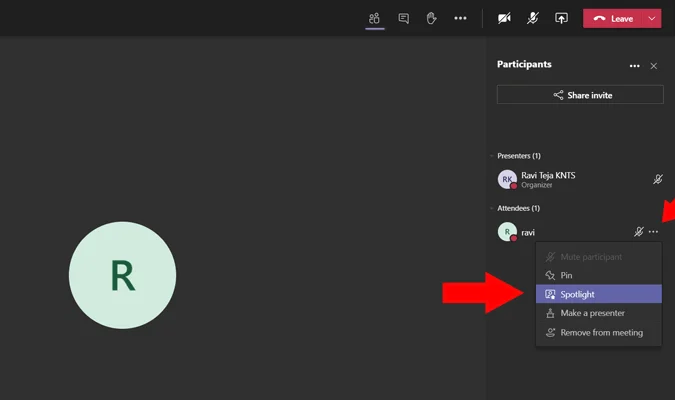Screen dimensions: 675x400
Task: Raise your hand with the hand icon
Action: pos(431,19)
